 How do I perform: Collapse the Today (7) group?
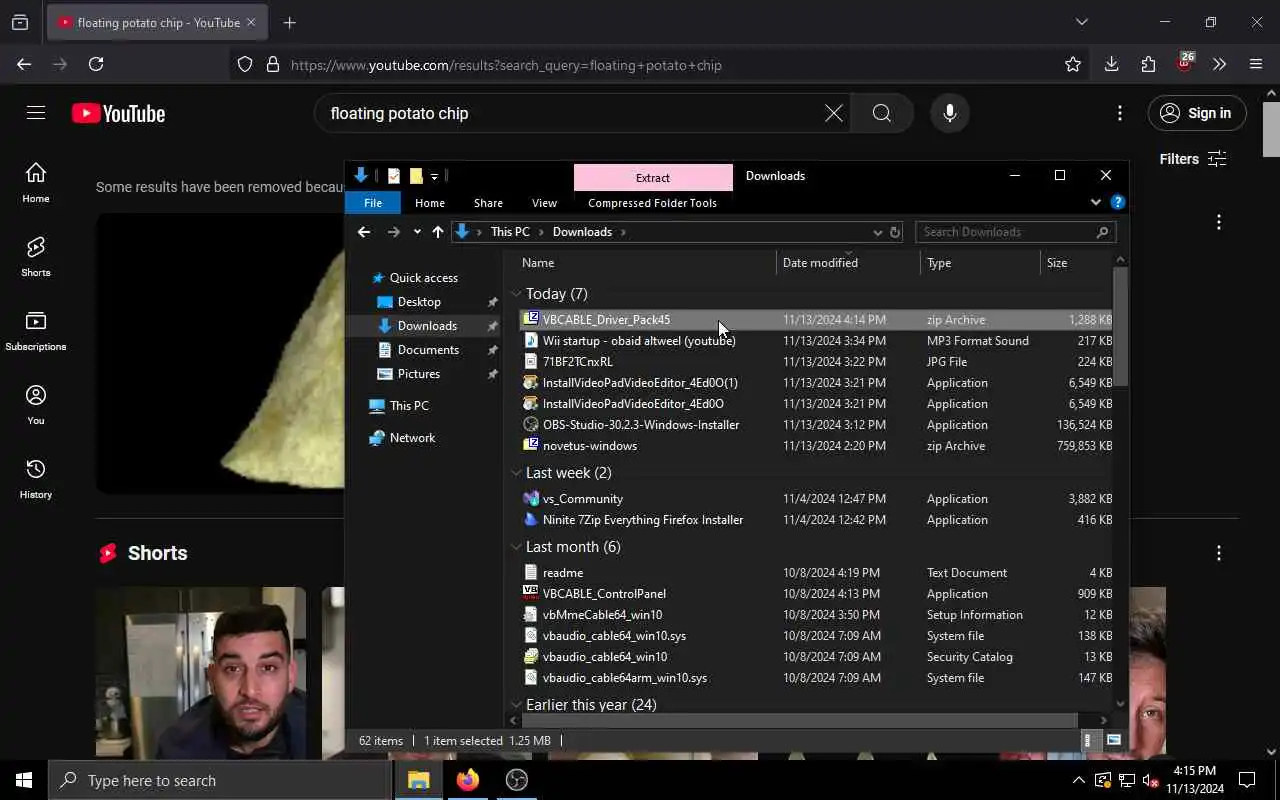[x=517, y=294]
